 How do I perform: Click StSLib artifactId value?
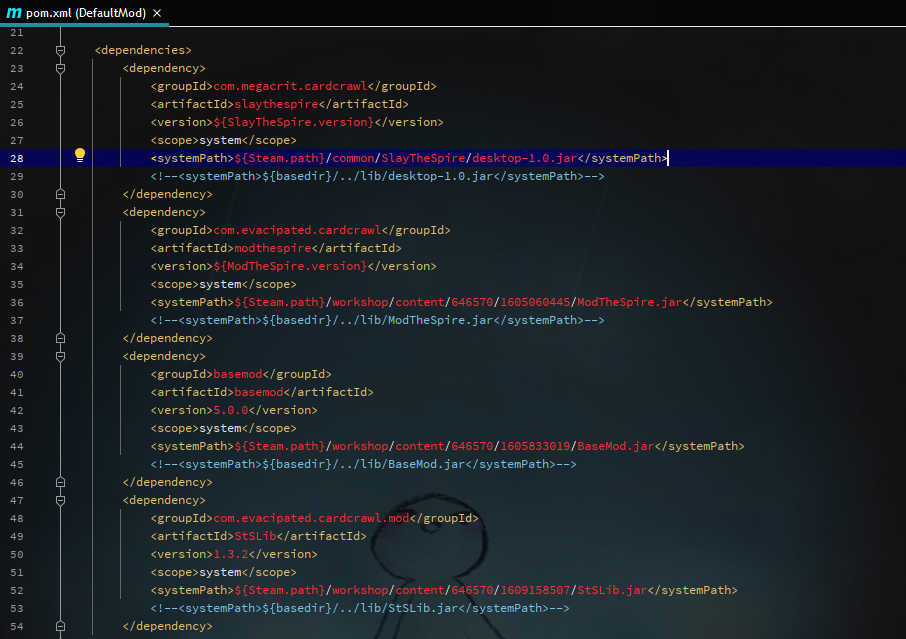tap(255, 536)
